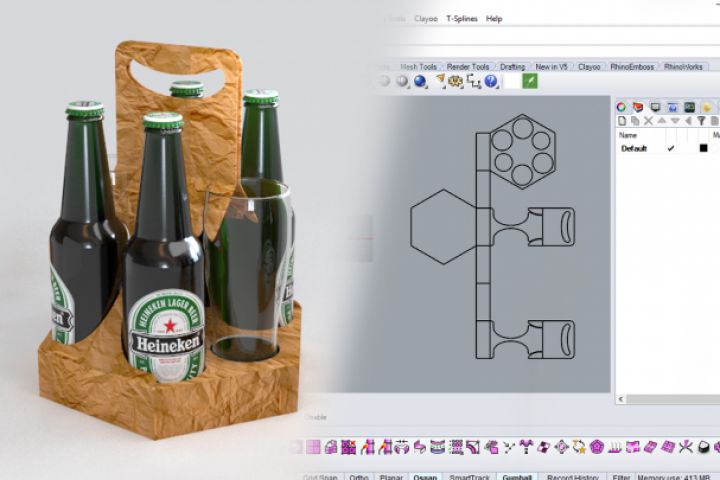The width and height of the screenshot is (720, 480).
Task: Open the color wheel panel tab
Action: coord(621,107)
